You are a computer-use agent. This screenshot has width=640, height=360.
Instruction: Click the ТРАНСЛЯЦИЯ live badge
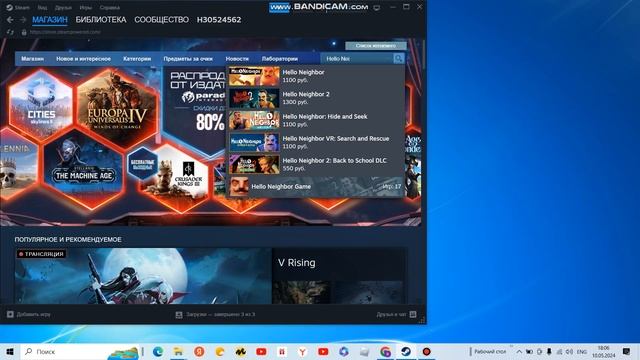click(41, 254)
